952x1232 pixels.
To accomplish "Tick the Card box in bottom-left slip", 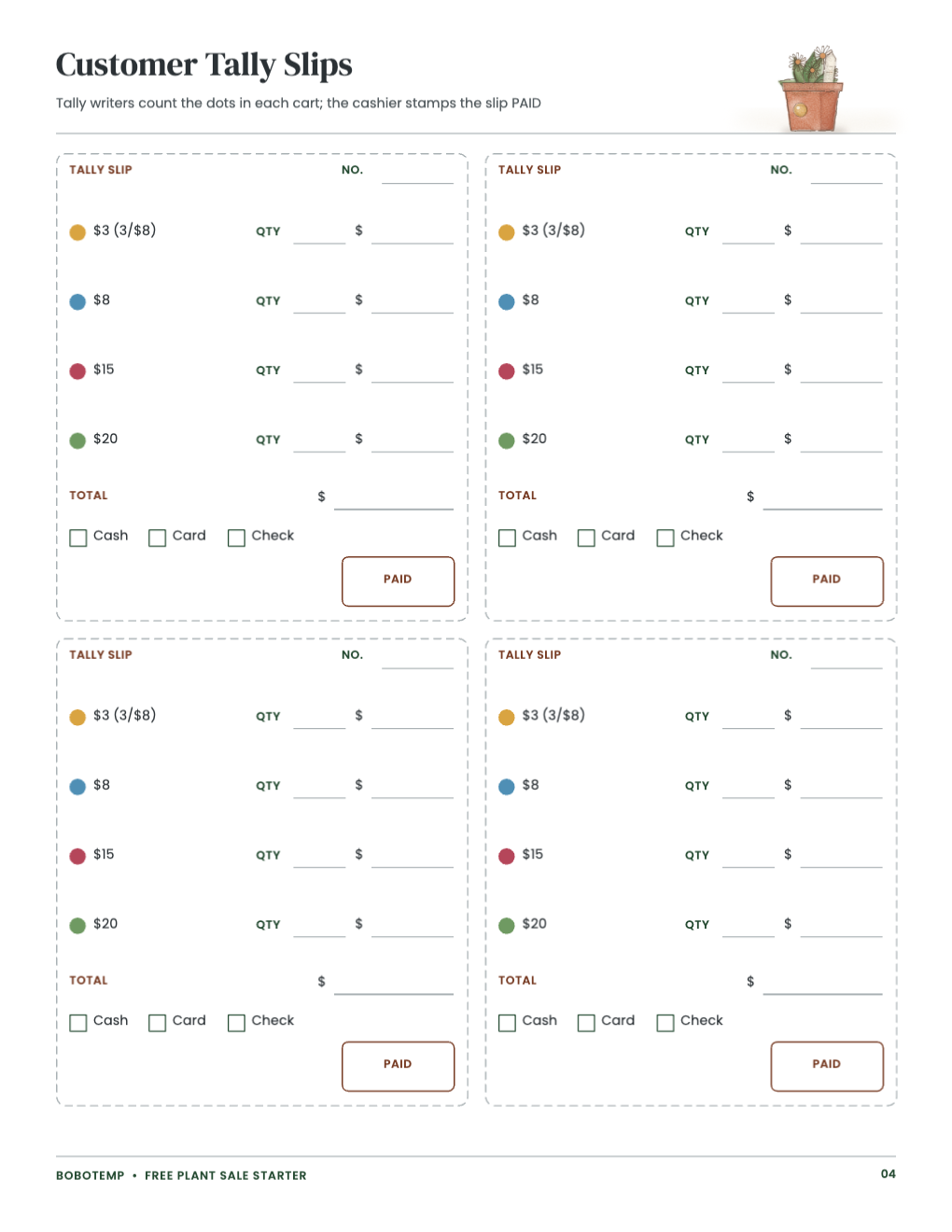I will point(157,1023).
